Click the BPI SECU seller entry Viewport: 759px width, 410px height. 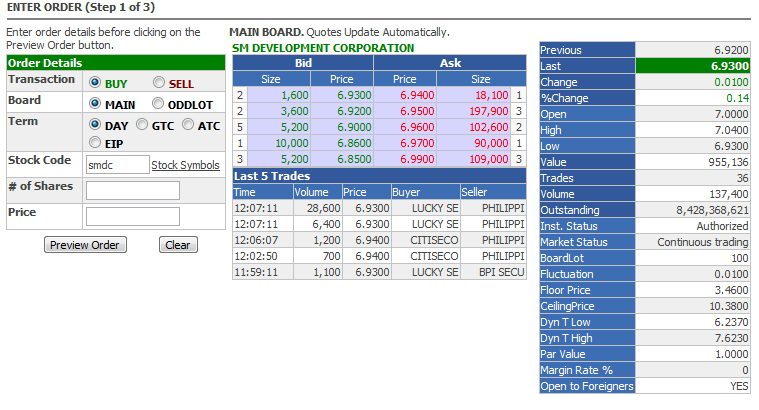(x=501, y=272)
